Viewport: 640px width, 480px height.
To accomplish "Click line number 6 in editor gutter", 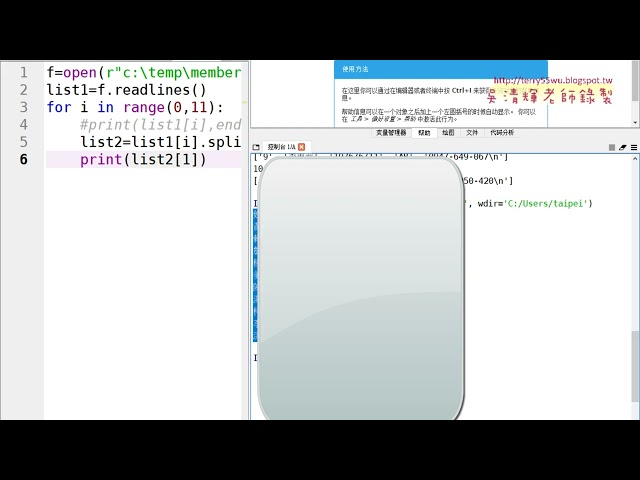I will [x=24, y=159].
